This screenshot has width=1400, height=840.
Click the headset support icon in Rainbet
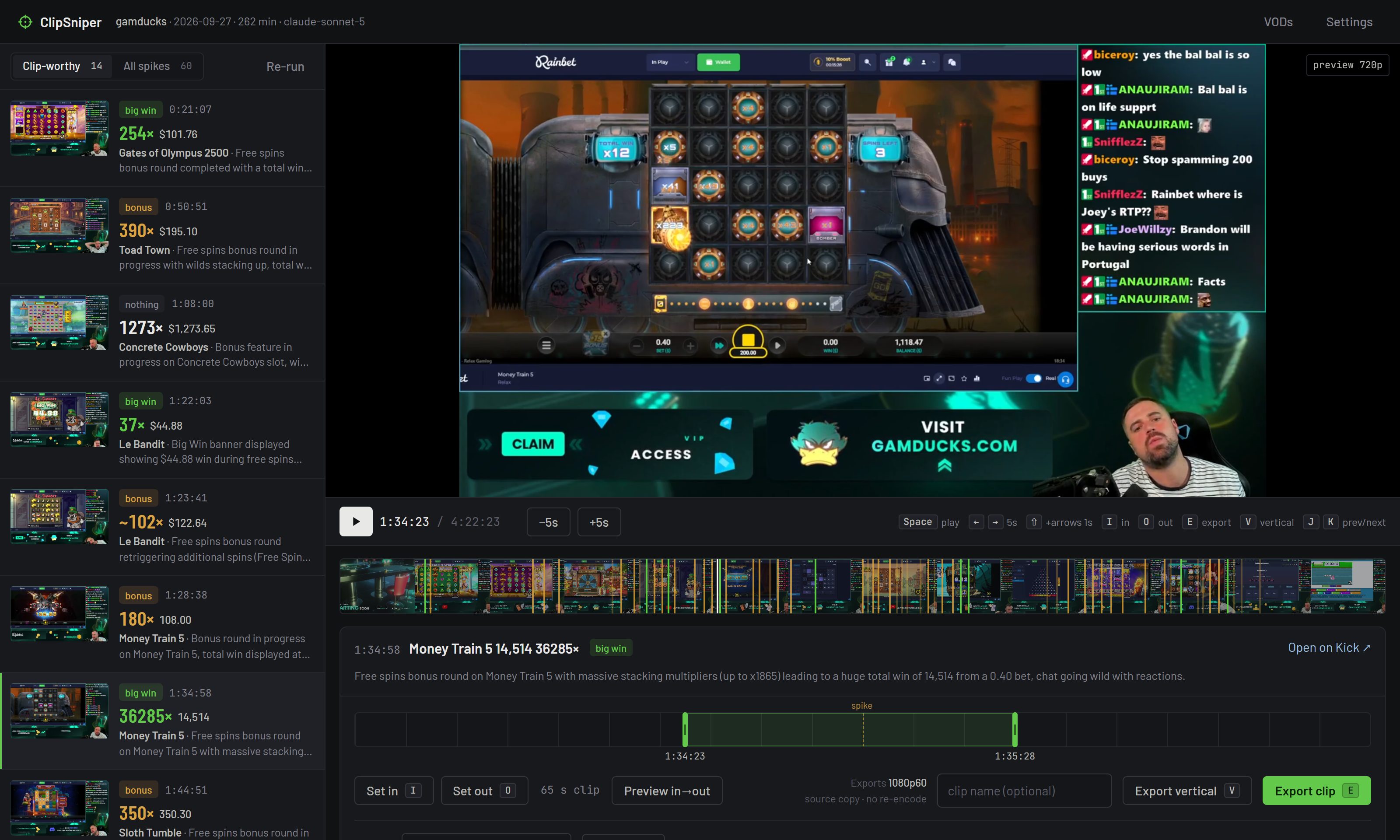click(x=1066, y=379)
